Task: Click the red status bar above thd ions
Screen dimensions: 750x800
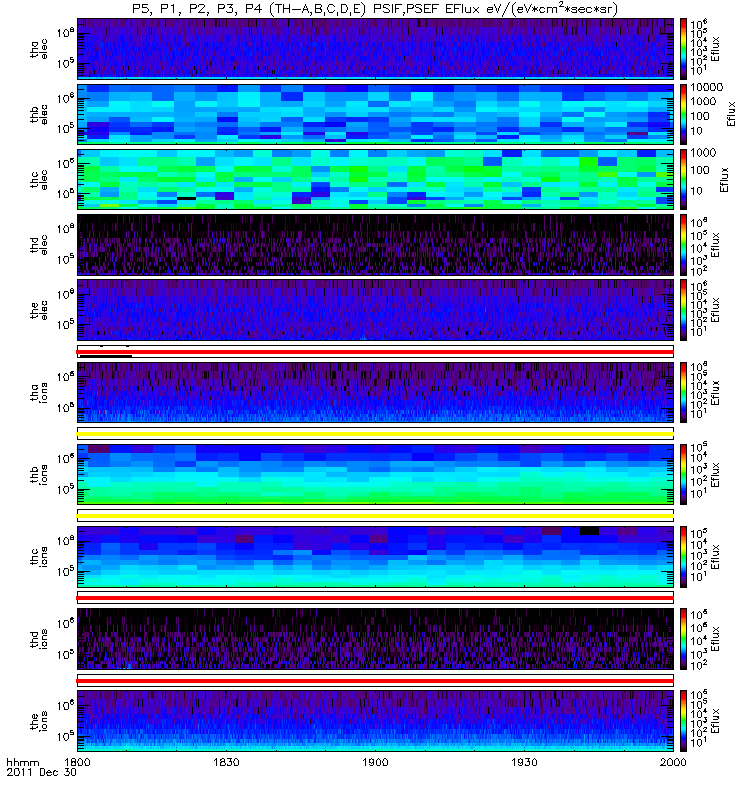Action: (375, 598)
